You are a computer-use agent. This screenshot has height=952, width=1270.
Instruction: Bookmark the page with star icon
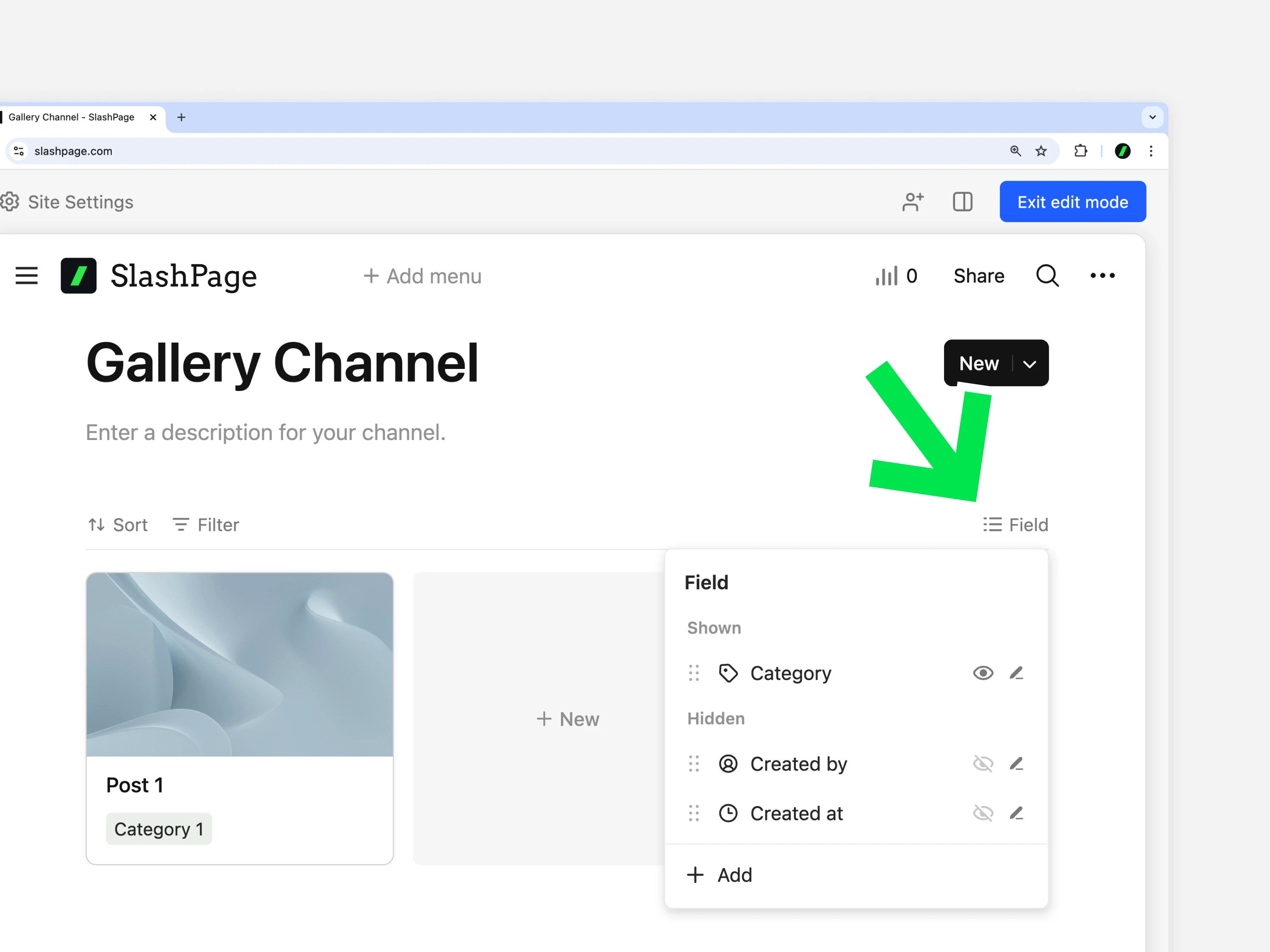pos(1041,151)
